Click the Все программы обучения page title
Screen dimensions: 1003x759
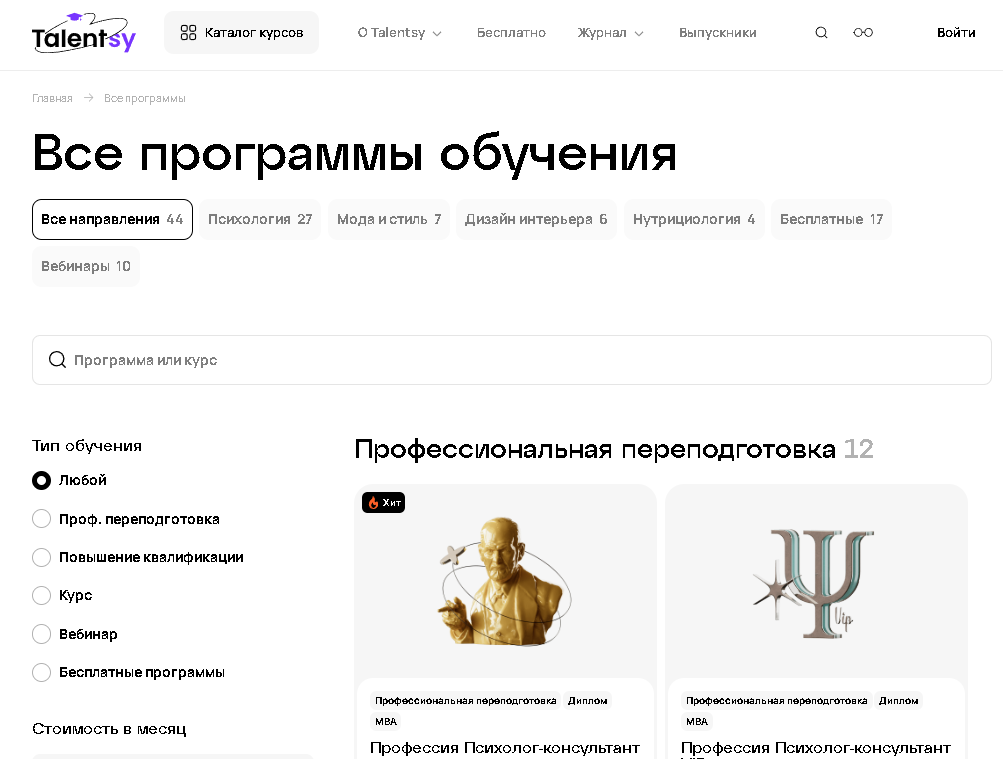354,153
